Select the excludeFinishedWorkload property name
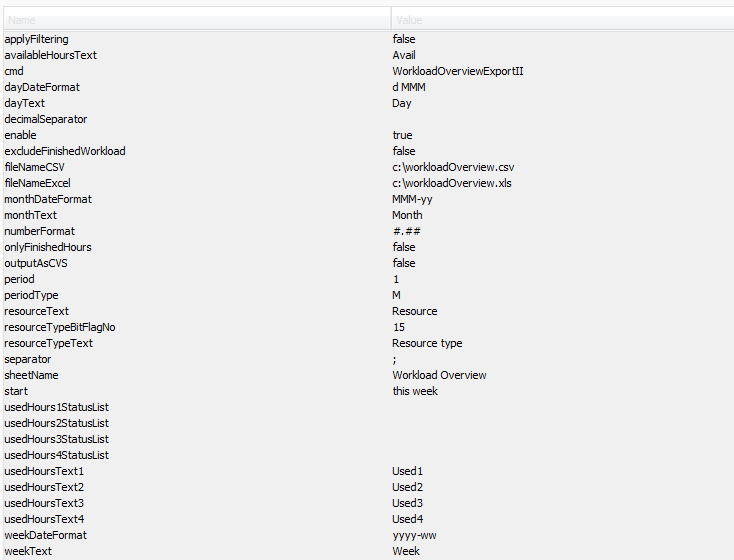The height and width of the screenshot is (560, 734). click(x=65, y=151)
